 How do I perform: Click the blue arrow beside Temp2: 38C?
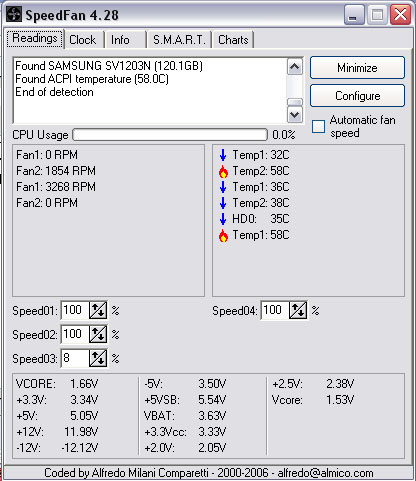(223, 203)
